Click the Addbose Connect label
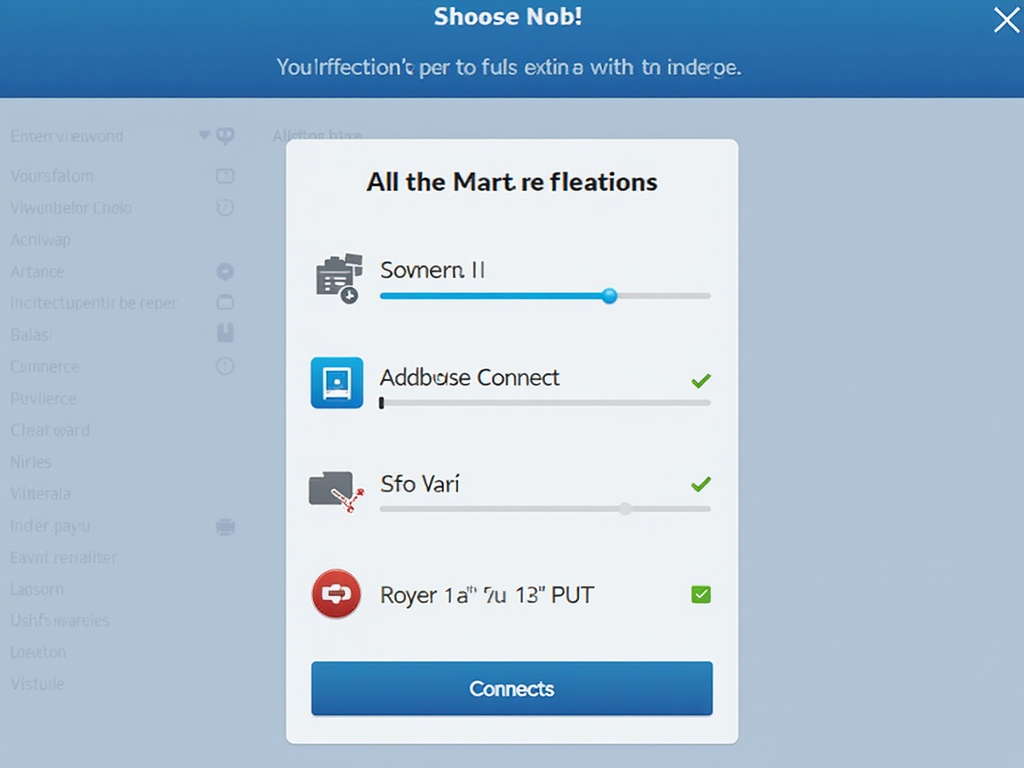1024x768 pixels. pyautogui.click(x=470, y=377)
